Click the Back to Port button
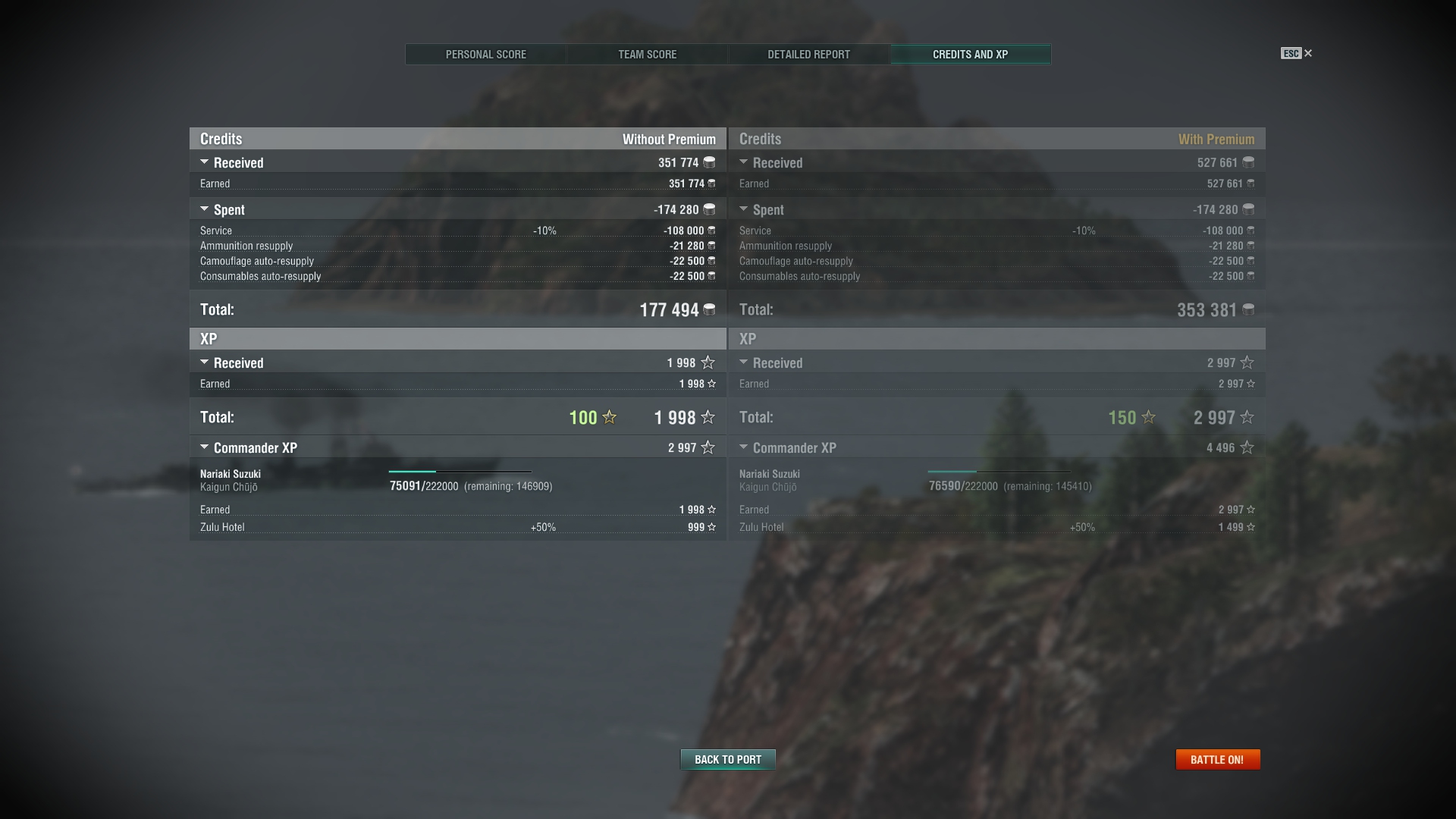Image resolution: width=1456 pixels, height=819 pixels. [727, 759]
